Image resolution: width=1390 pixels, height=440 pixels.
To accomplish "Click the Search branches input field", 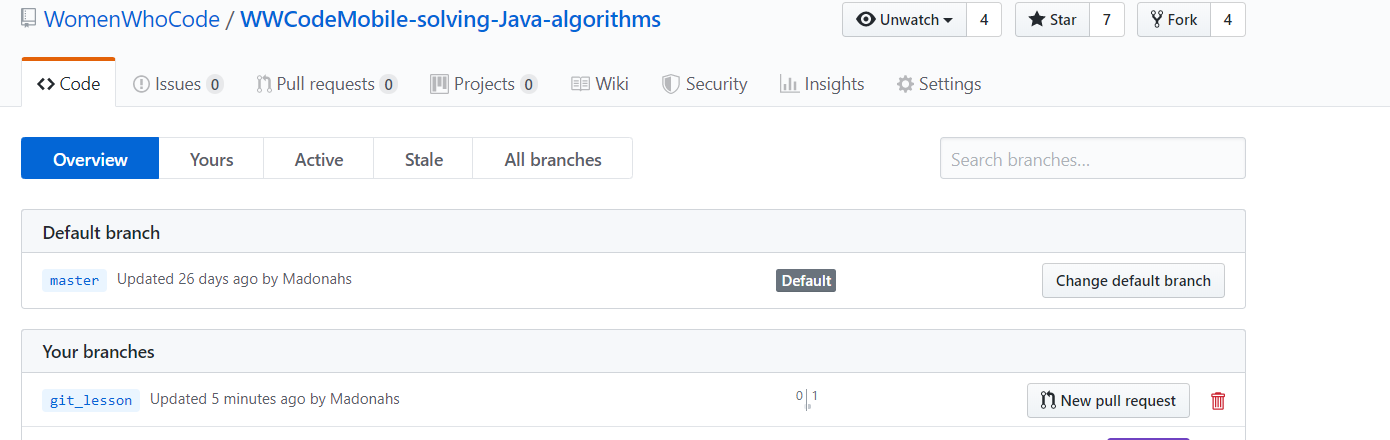I will click(x=1093, y=159).
